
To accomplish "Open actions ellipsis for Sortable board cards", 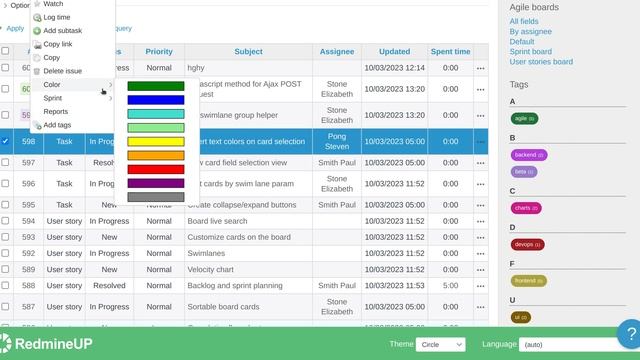I will pyautogui.click(x=480, y=307).
